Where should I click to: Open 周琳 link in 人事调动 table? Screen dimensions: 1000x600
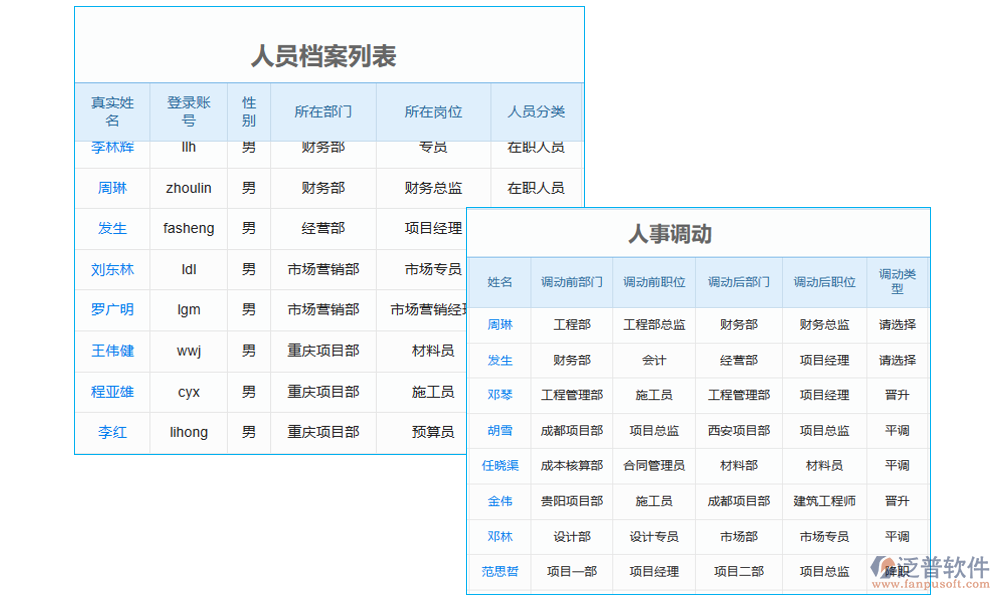500,325
